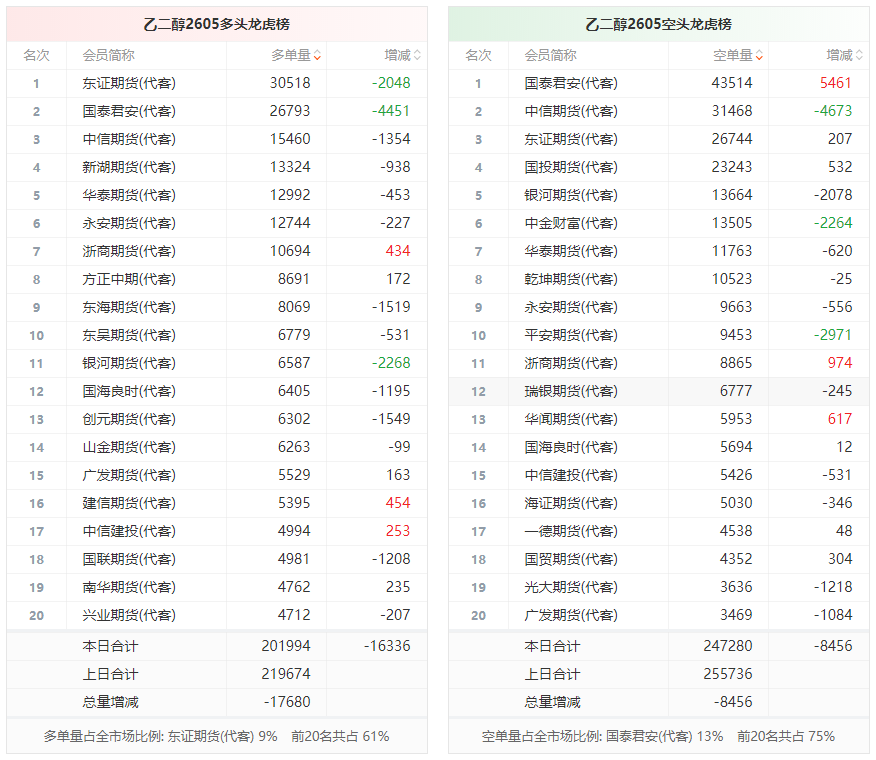
Task: Click 华泰期货(代客) in long table
Action: tap(129, 195)
